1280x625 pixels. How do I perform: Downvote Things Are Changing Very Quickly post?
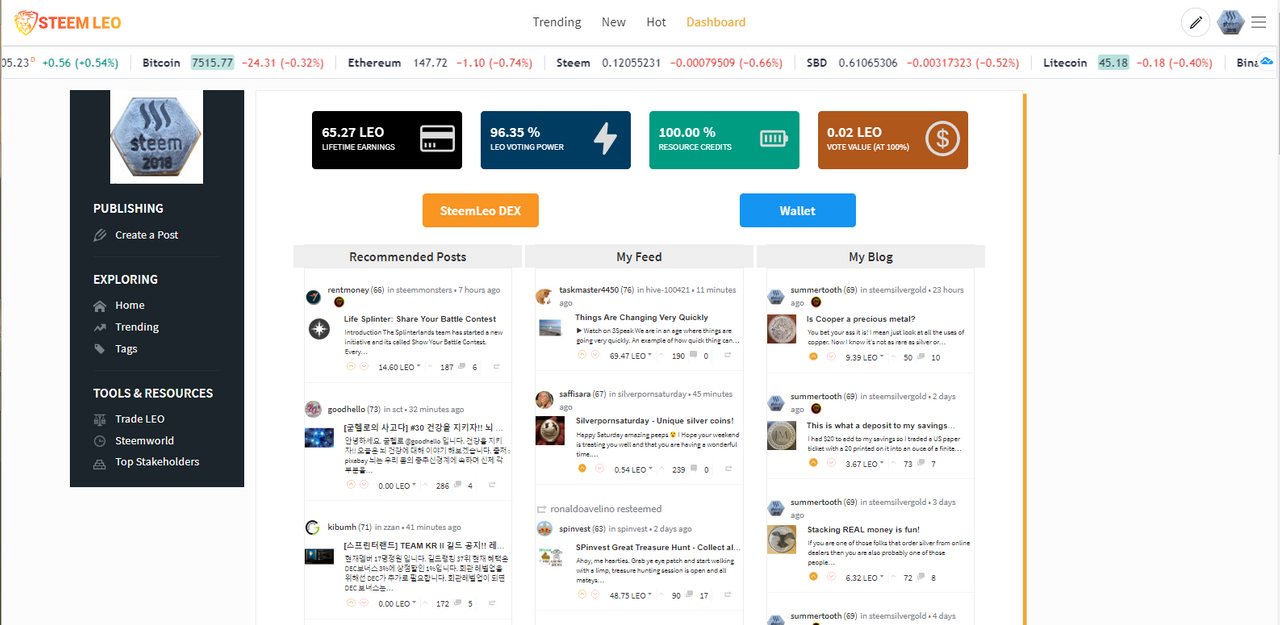[595, 355]
